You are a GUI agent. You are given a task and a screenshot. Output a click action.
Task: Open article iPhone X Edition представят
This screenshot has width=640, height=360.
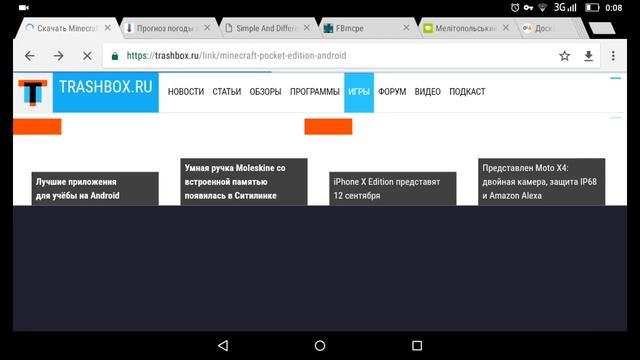point(393,189)
